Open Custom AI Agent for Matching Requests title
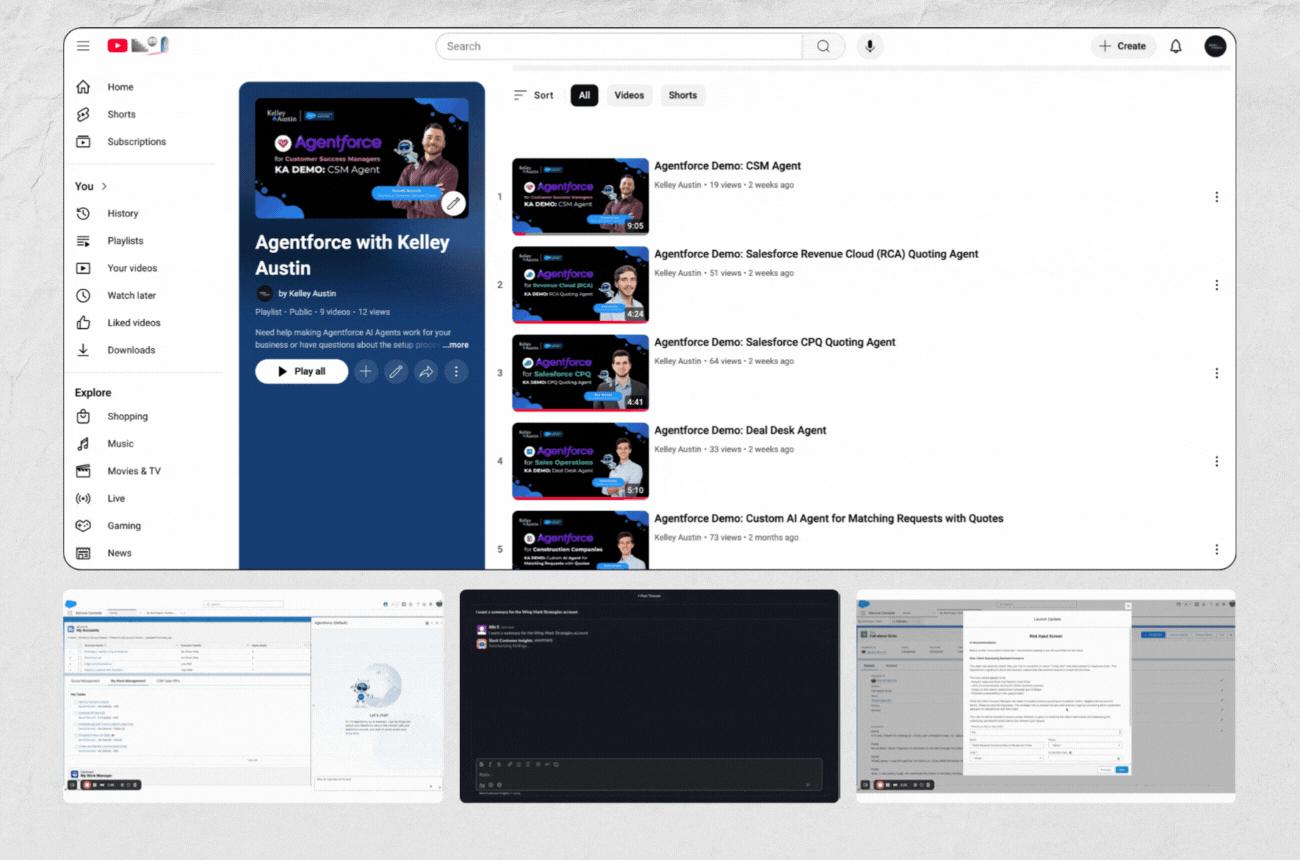Viewport: 1300px width, 860px height. coord(829,518)
